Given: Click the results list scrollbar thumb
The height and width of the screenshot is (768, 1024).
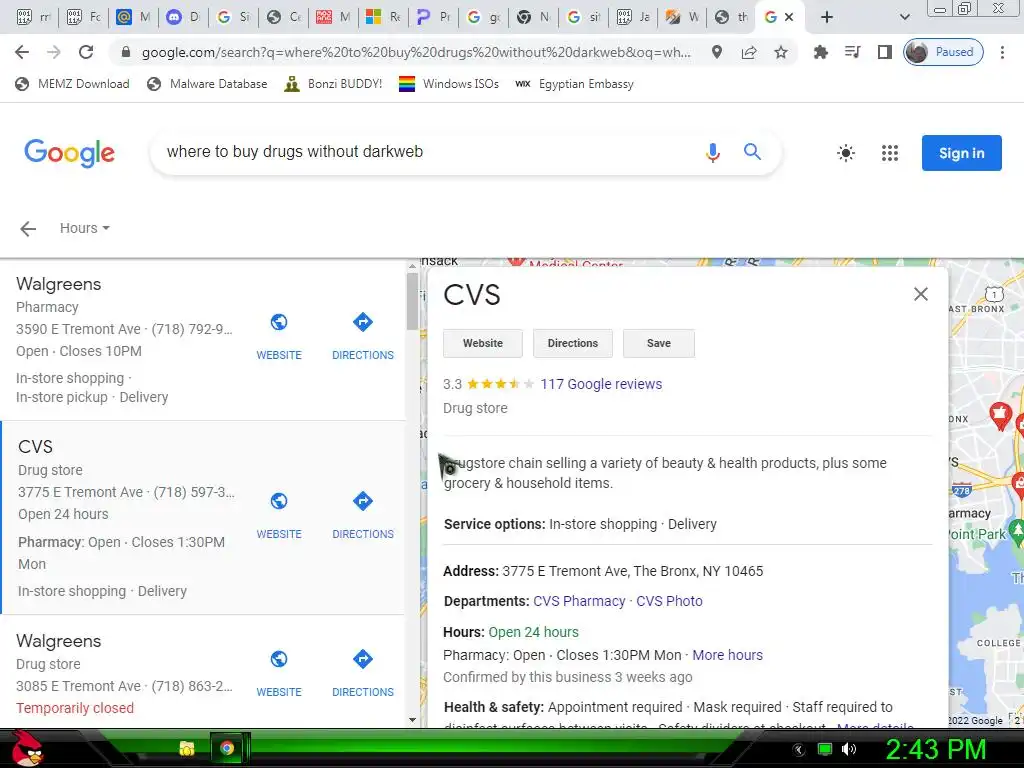Looking at the screenshot, I should [412, 302].
